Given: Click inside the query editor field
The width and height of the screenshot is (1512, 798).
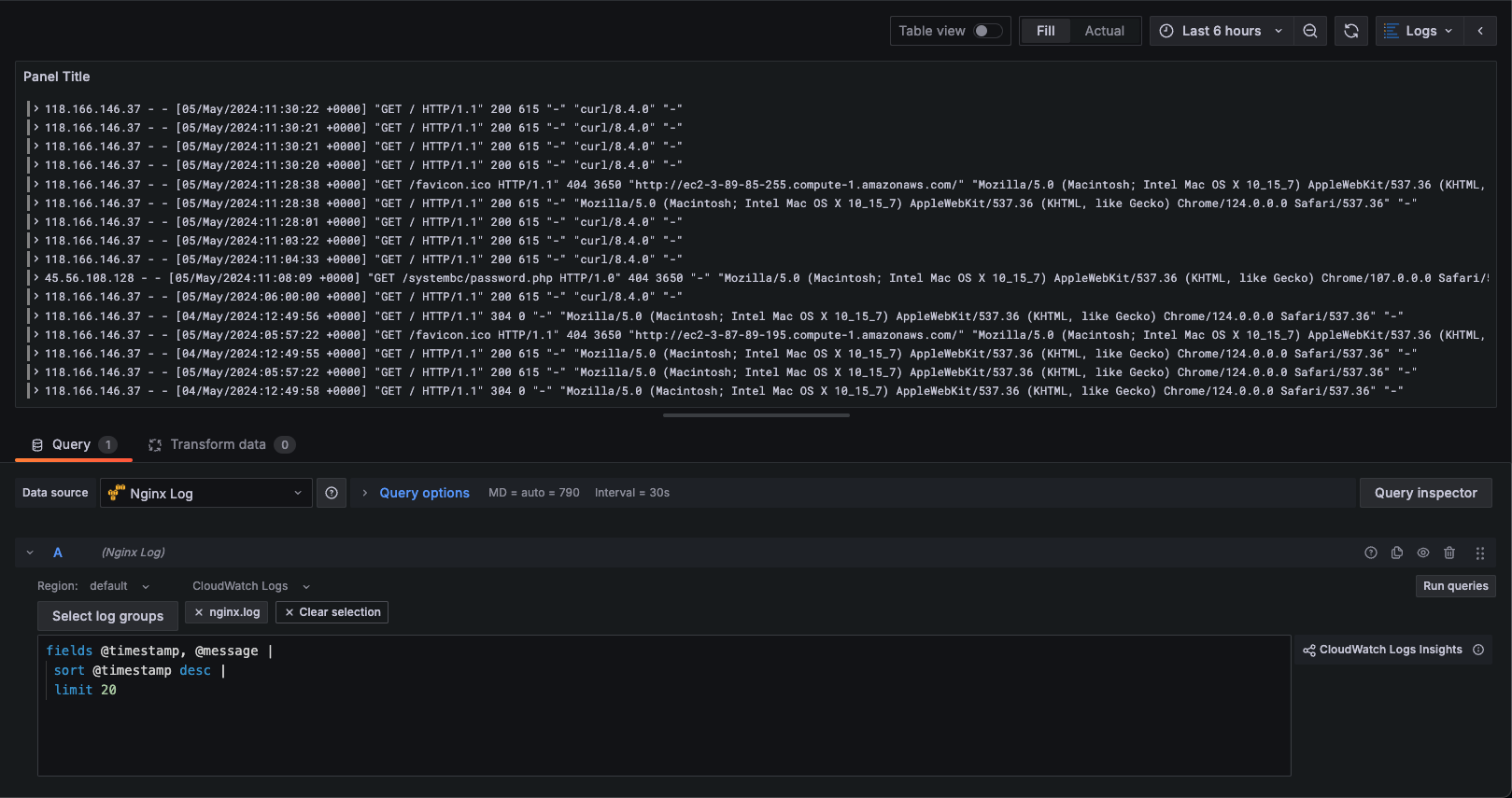Looking at the screenshot, I should (x=664, y=706).
